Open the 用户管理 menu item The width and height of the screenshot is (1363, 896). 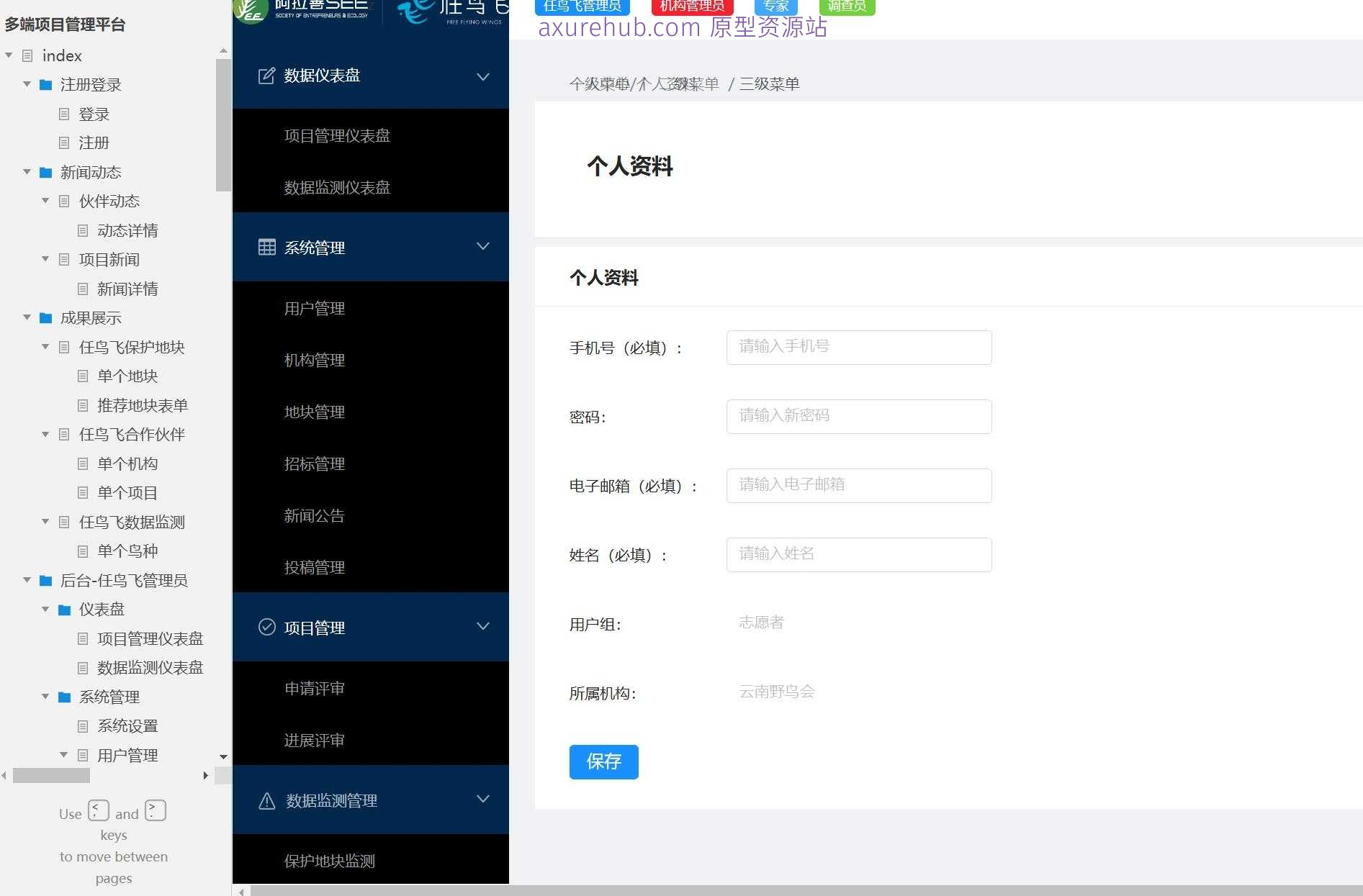[314, 308]
